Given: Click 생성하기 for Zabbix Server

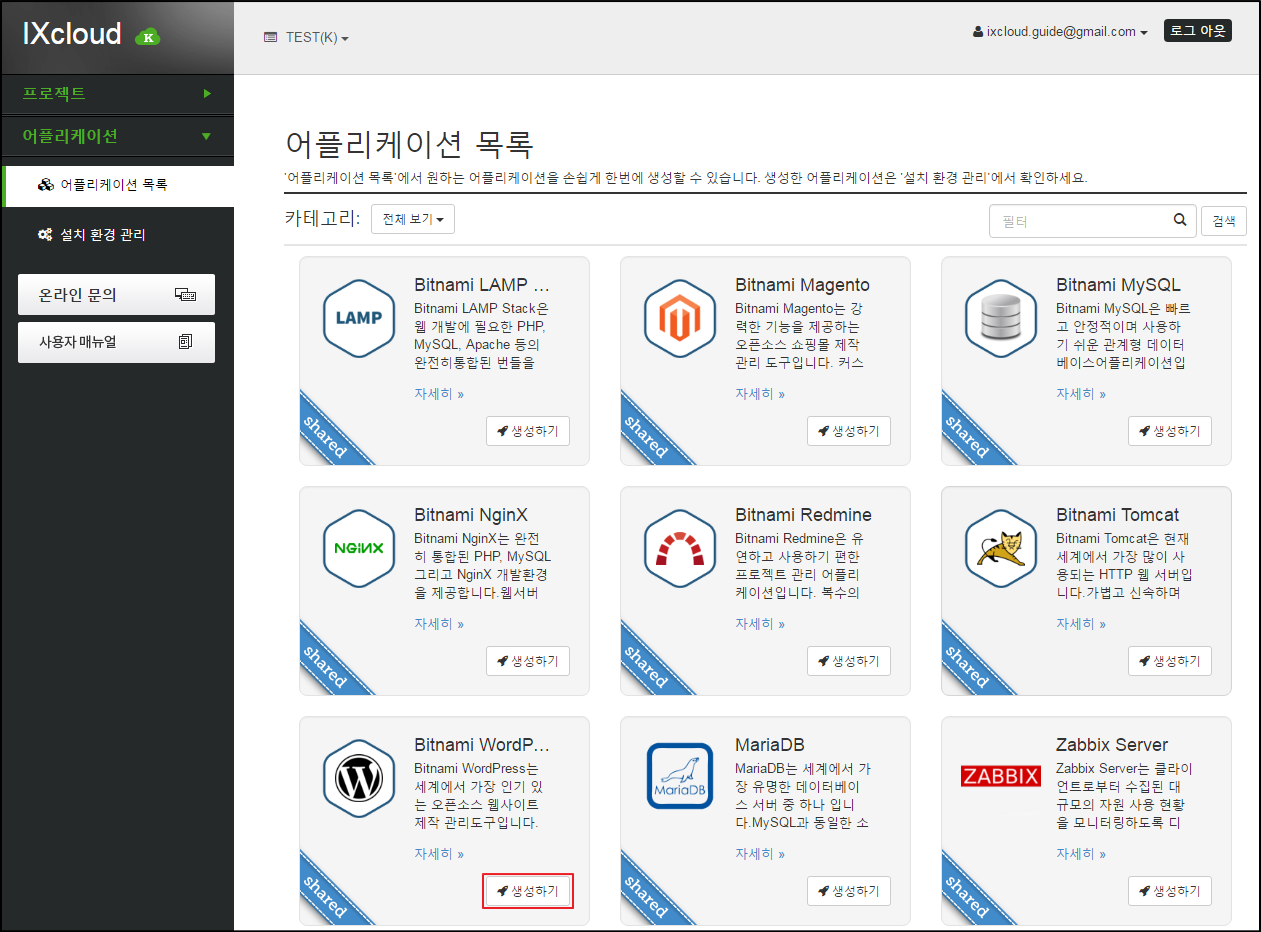Looking at the screenshot, I should (x=1170, y=891).
